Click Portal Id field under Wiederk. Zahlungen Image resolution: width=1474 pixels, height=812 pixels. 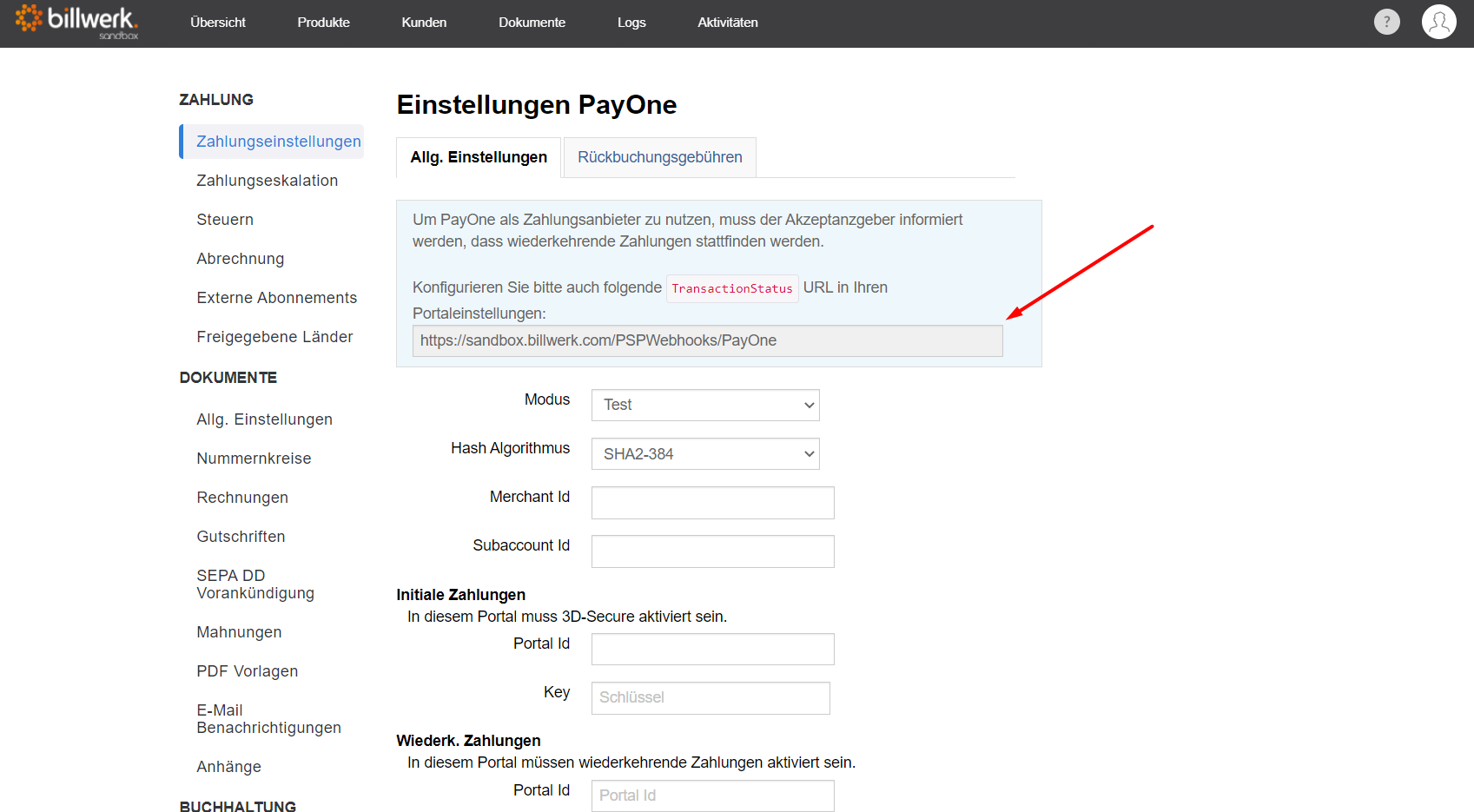(712, 795)
